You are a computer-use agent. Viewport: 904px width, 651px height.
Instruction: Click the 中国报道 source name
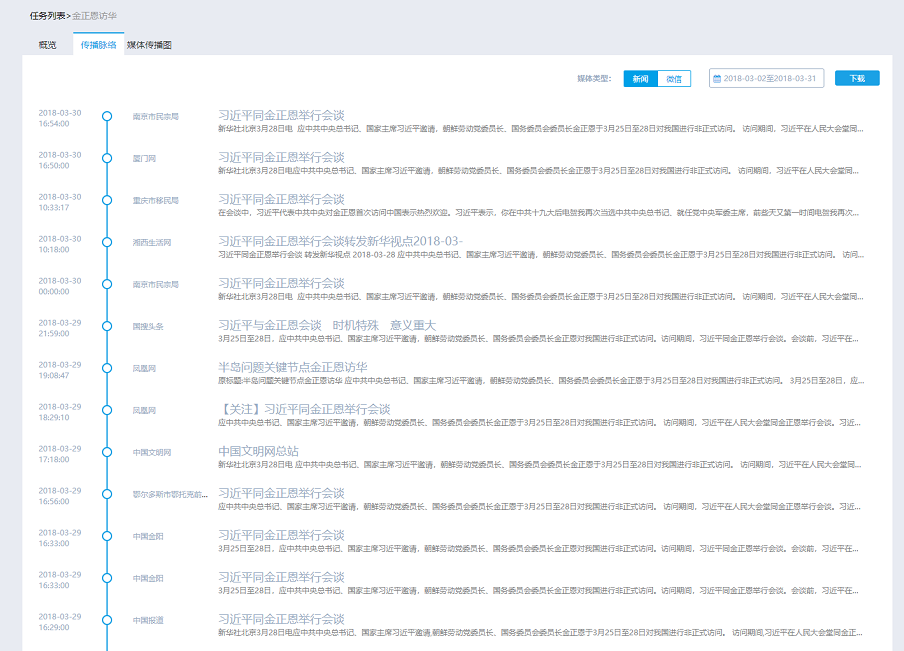point(148,620)
